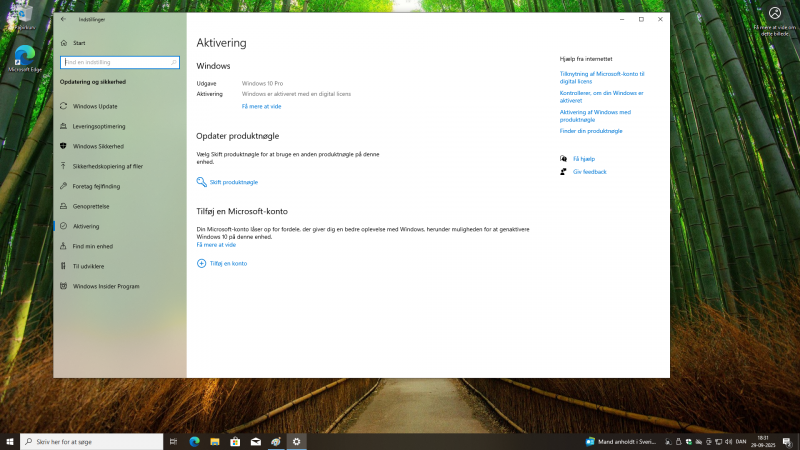Screen dimensions: 800x450
Task: Click the Windows Start button on taskbar
Action: coord(10,441)
